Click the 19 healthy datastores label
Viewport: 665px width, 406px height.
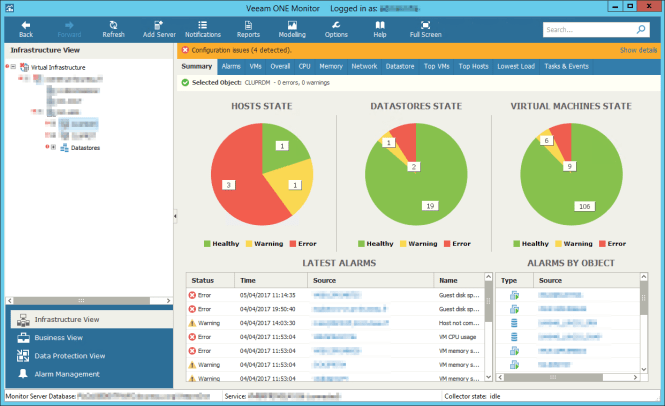(x=430, y=206)
